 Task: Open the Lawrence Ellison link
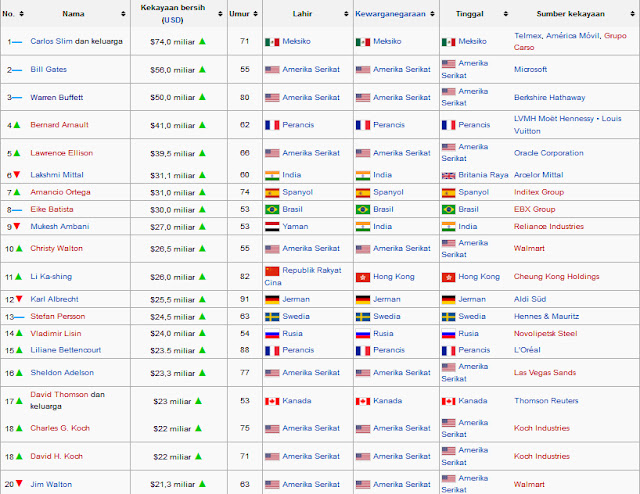61,153
